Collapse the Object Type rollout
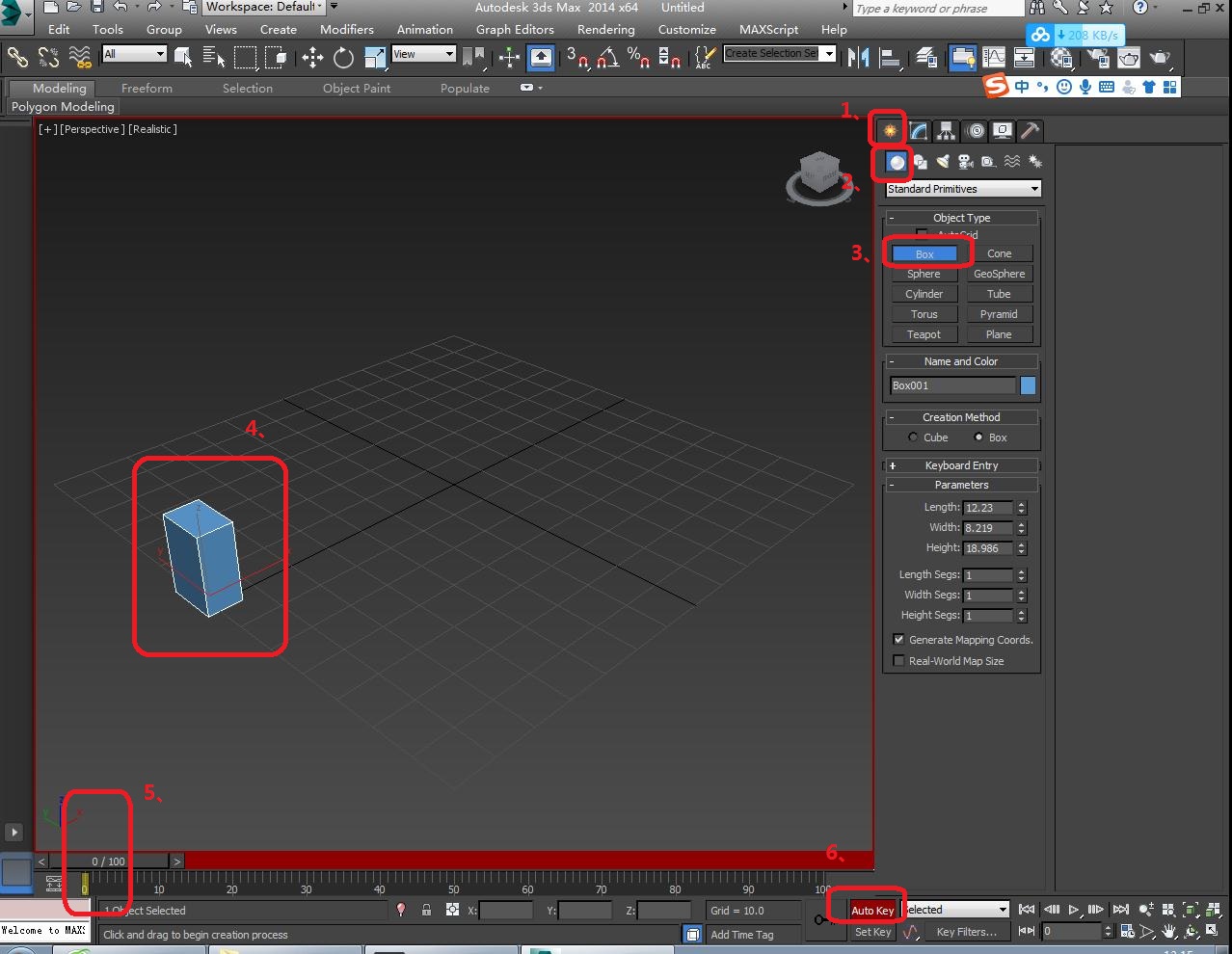The width and height of the screenshot is (1232, 954). (x=962, y=218)
